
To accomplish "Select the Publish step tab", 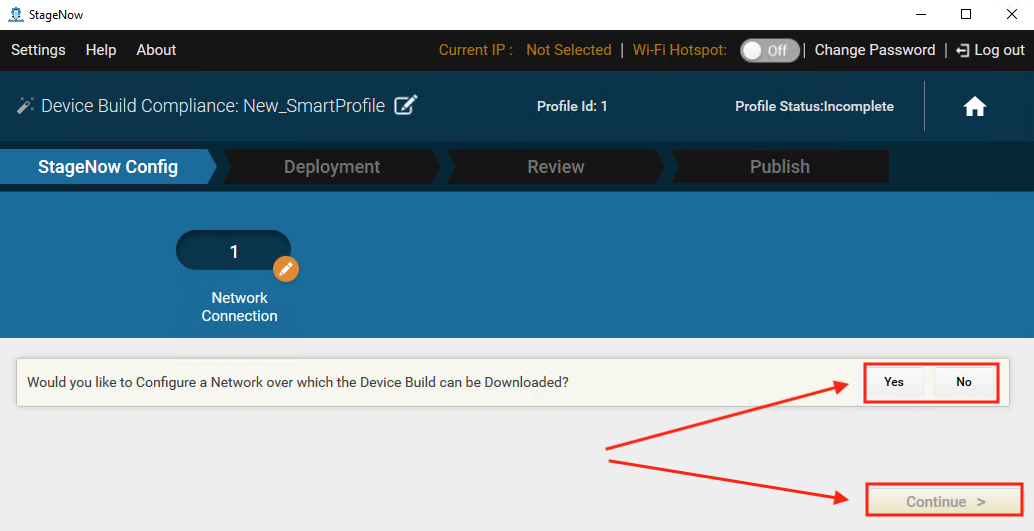I will [x=779, y=167].
